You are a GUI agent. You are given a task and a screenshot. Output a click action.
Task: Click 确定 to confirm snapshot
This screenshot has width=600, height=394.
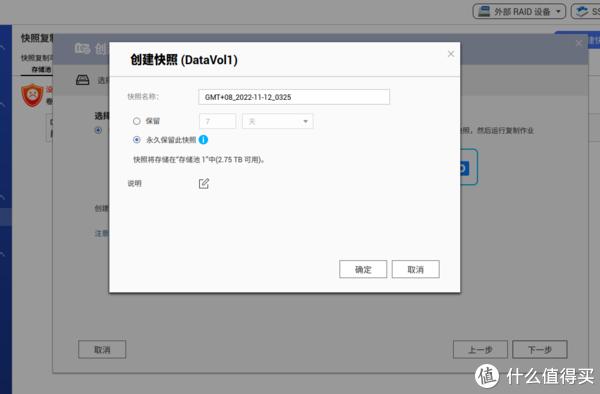coord(363,269)
